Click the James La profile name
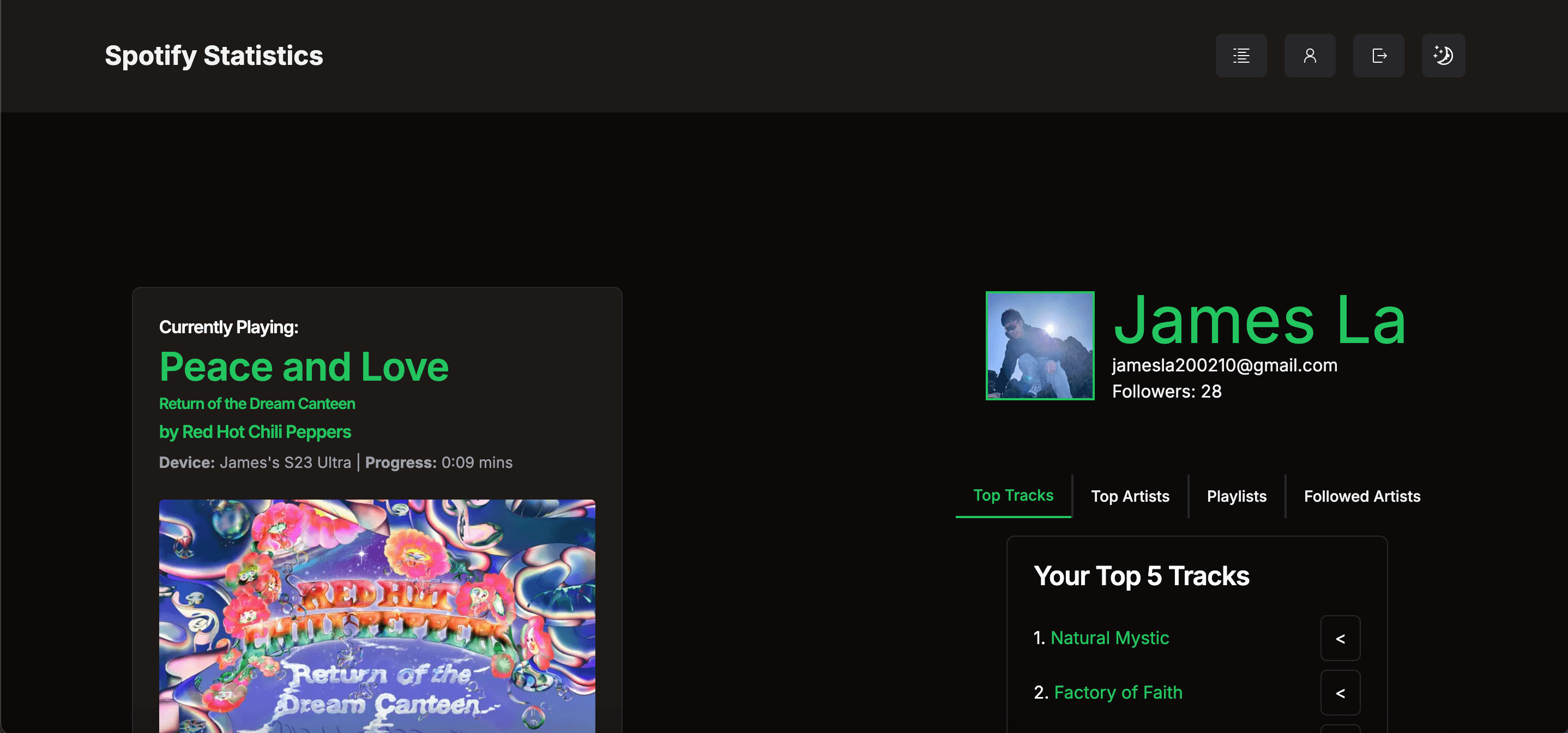Image resolution: width=1568 pixels, height=733 pixels. point(1259,320)
